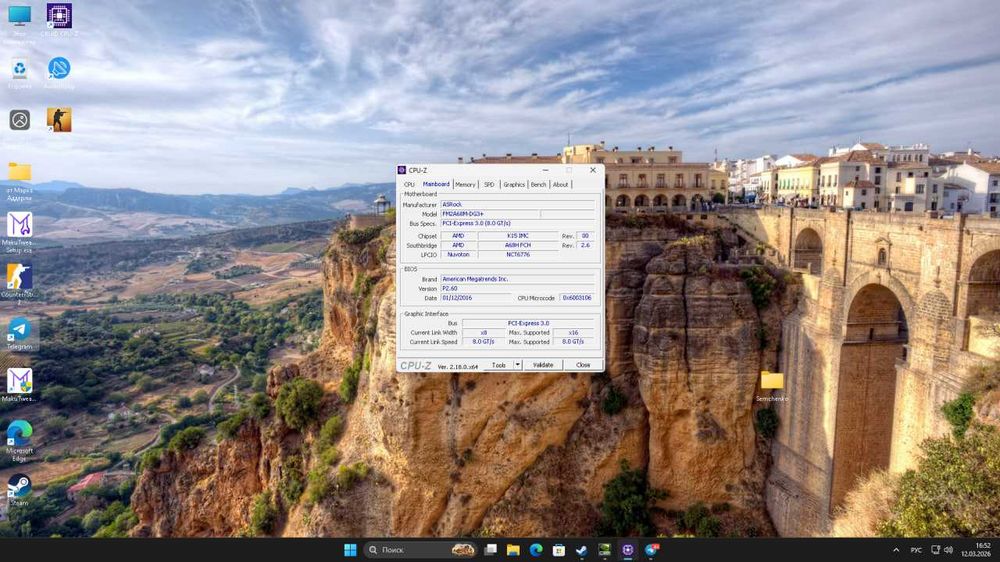Open the volume control in system tray

pyautogui.click(x=948, y=550)
